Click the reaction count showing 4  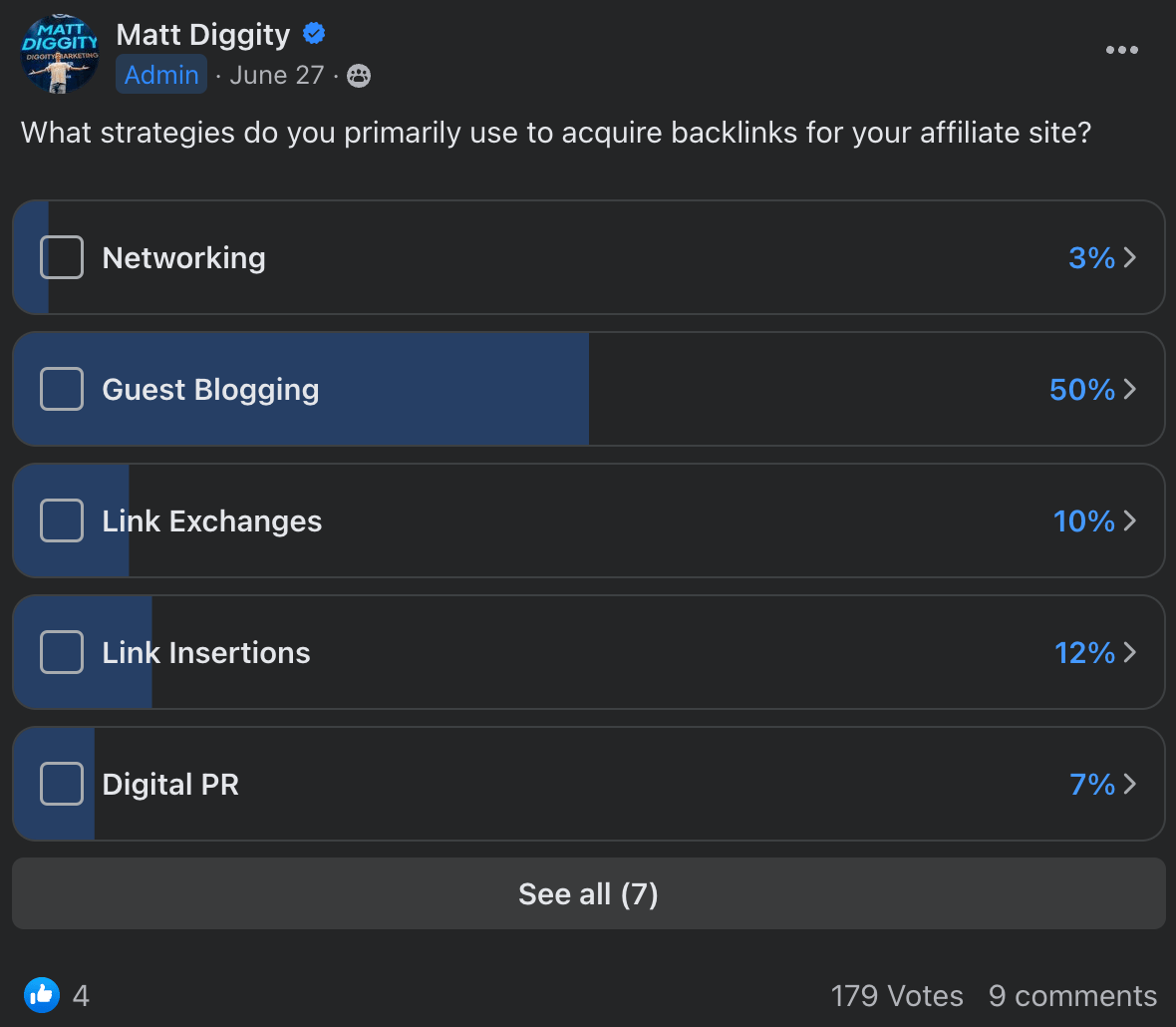80,994
